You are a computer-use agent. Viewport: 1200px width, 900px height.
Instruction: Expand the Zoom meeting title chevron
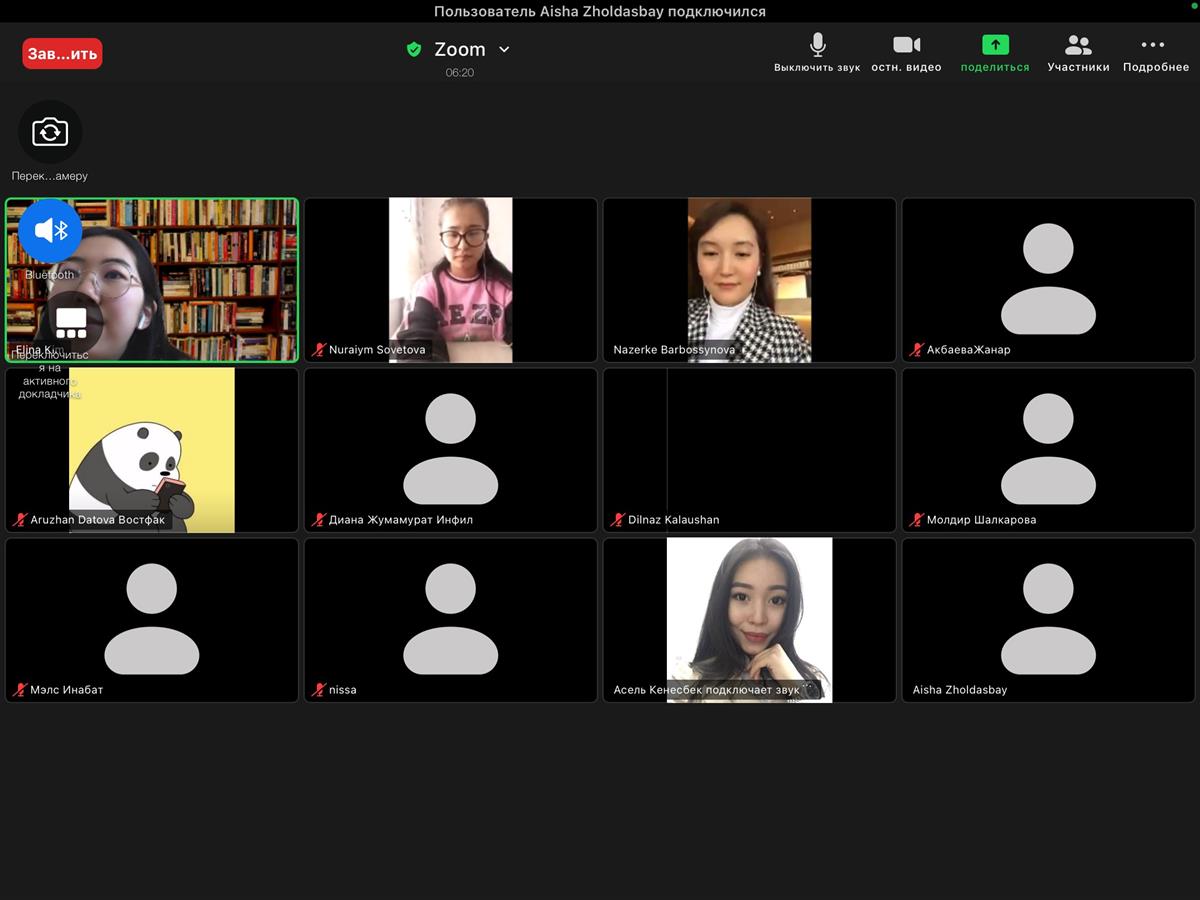(504, 49)
